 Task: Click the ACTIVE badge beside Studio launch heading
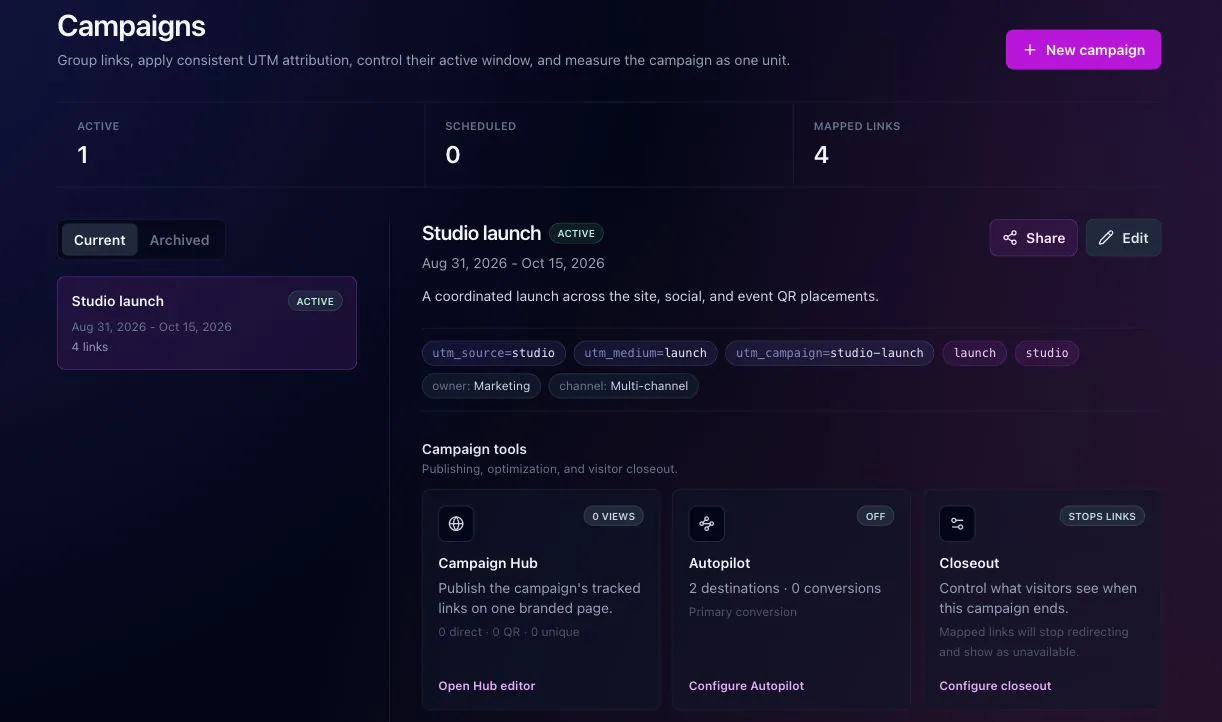tap(576, 233)
